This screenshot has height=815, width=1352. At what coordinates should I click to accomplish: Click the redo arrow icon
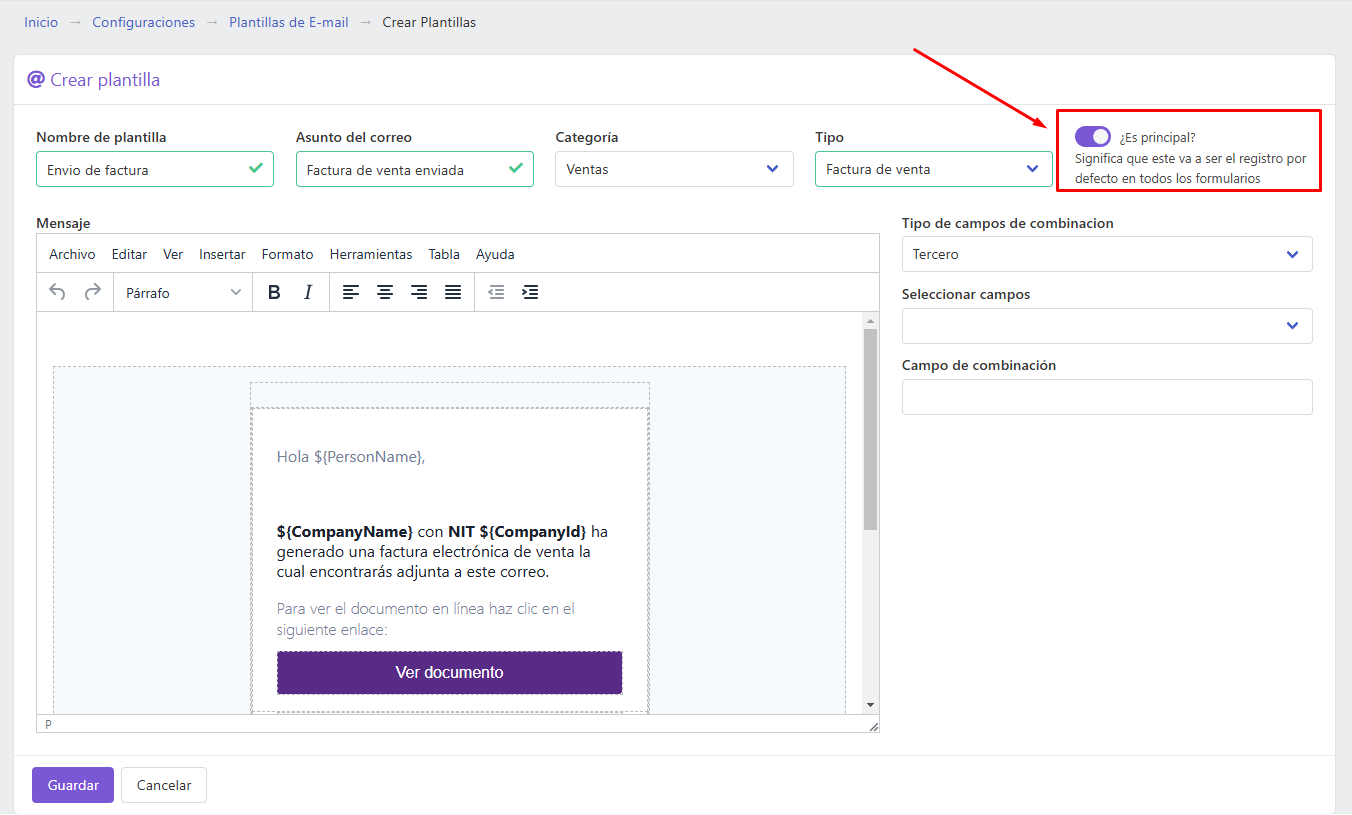tap(92, 292)
